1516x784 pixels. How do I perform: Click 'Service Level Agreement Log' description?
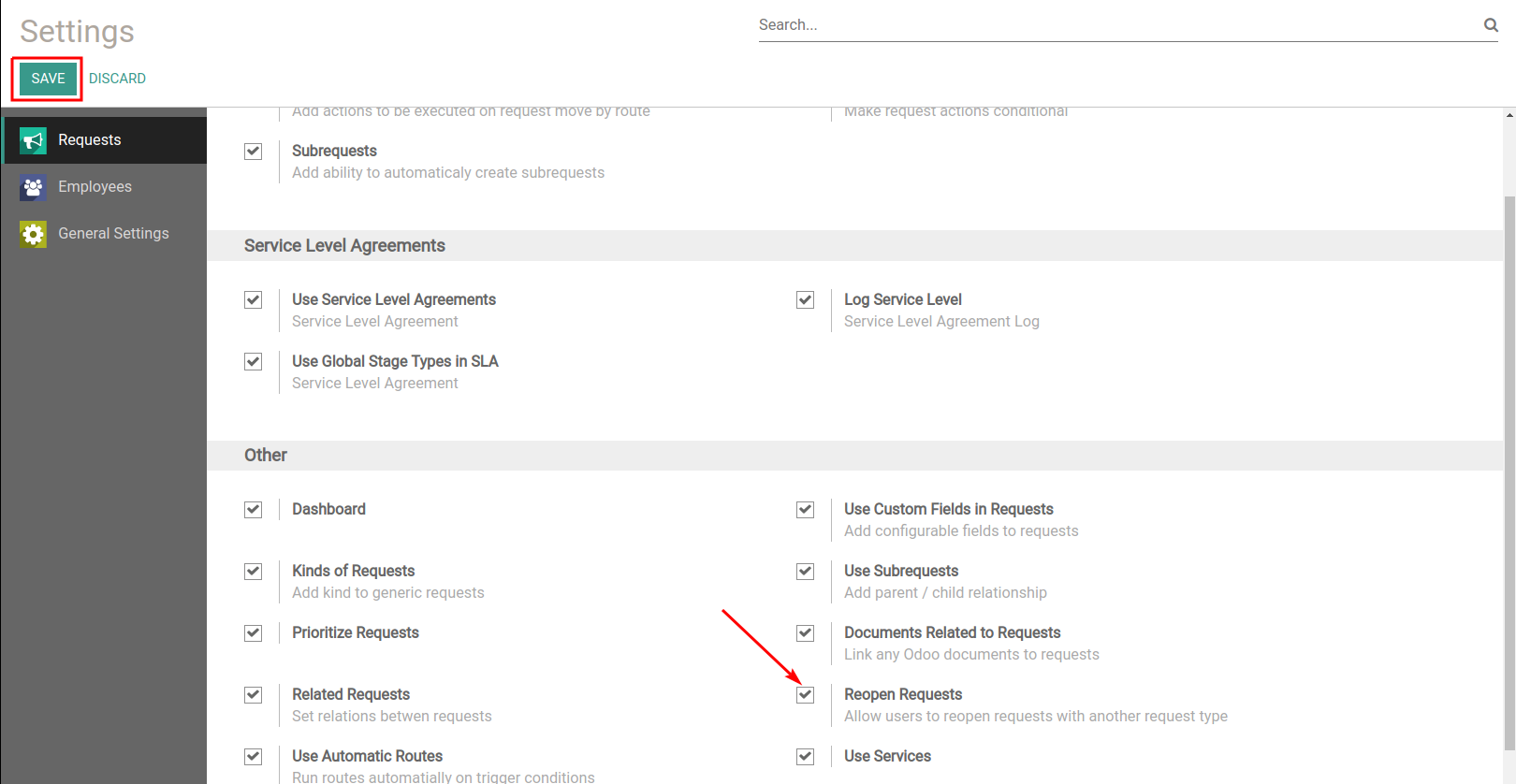[941, 322]
